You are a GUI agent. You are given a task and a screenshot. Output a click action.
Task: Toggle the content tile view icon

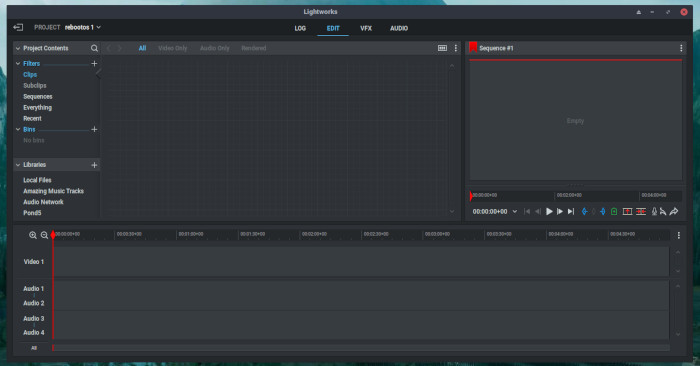tap(442, 48)
